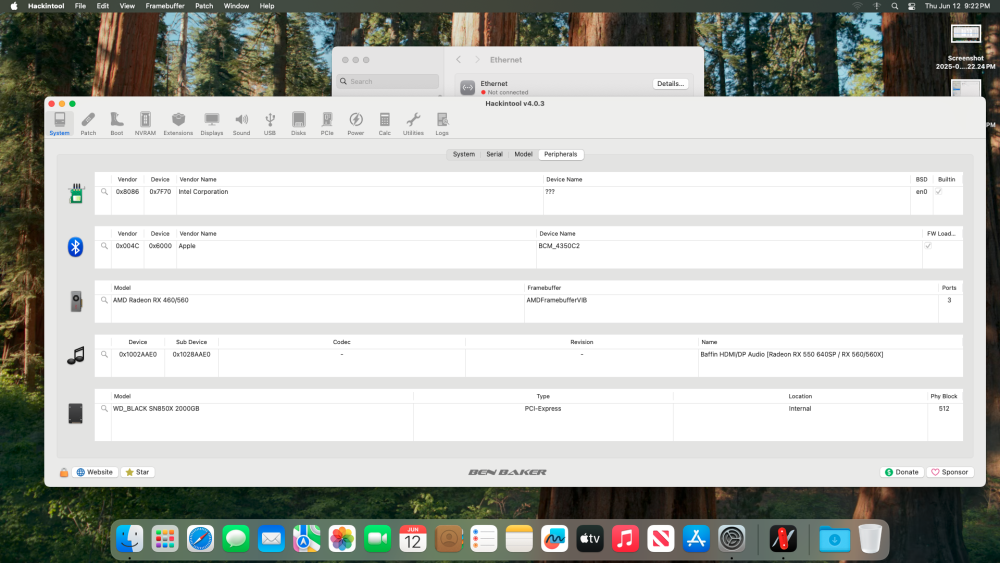Open the Disks section
Screen dimensions: 1000x563
[298, 124]
